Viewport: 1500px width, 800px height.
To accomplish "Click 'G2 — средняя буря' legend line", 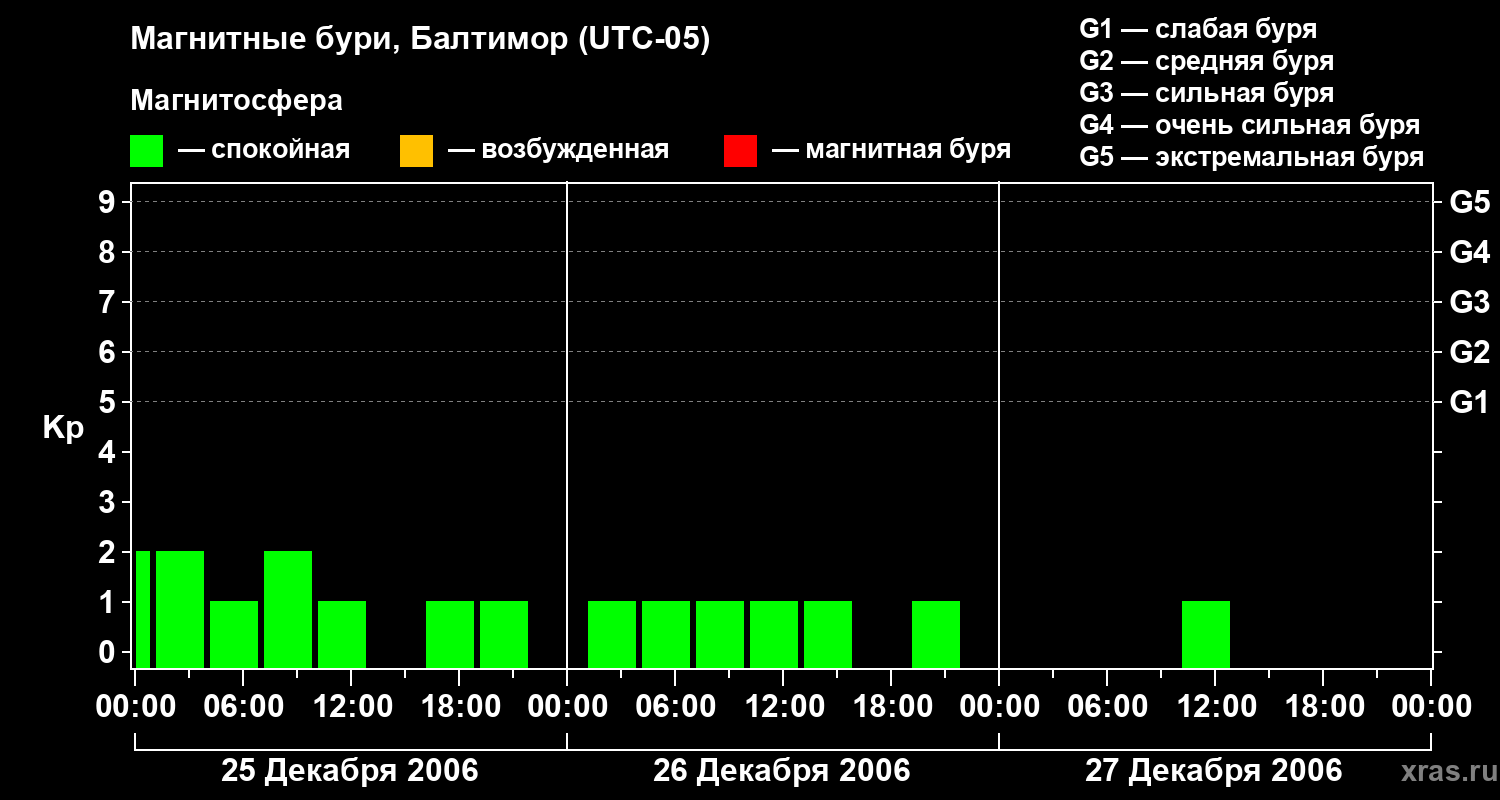I will click(x=1207, y=61).
